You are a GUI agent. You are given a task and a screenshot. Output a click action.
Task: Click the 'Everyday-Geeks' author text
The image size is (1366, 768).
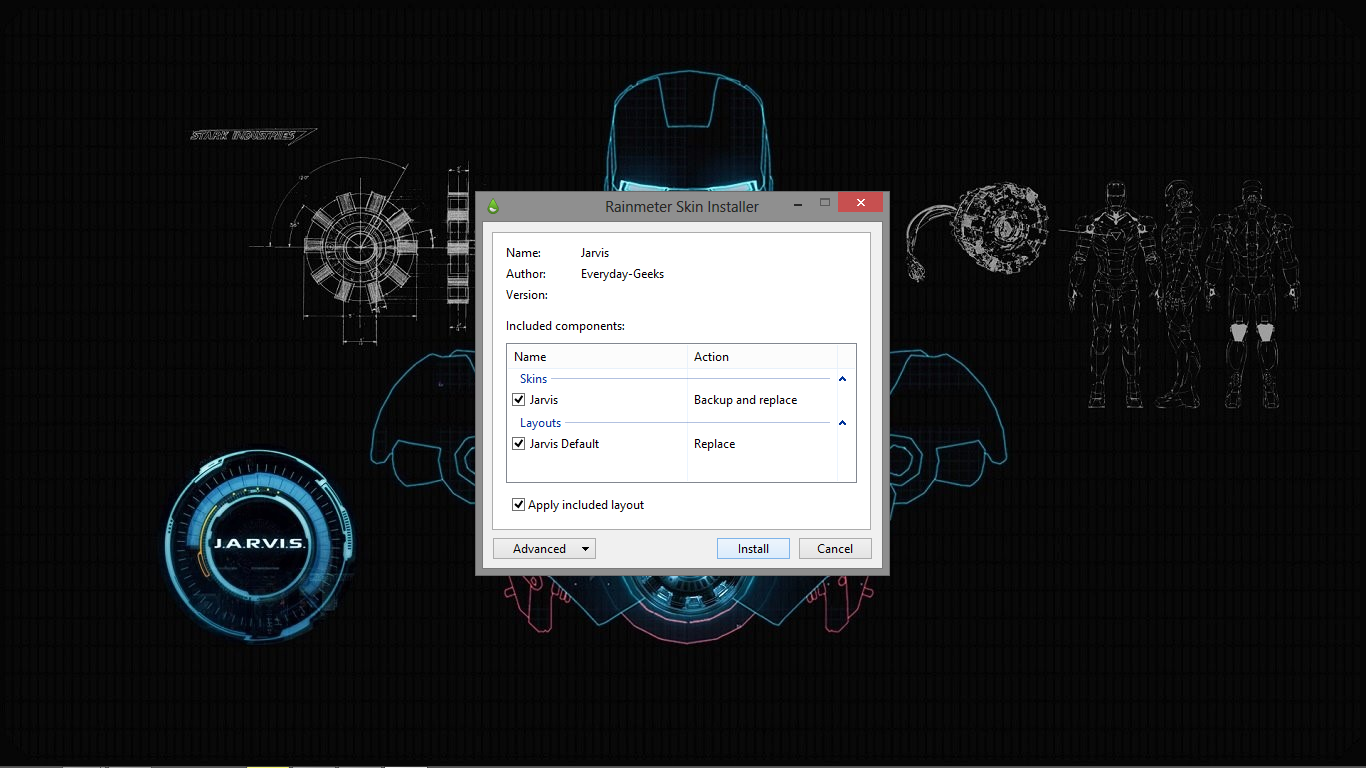click(622, 274)
